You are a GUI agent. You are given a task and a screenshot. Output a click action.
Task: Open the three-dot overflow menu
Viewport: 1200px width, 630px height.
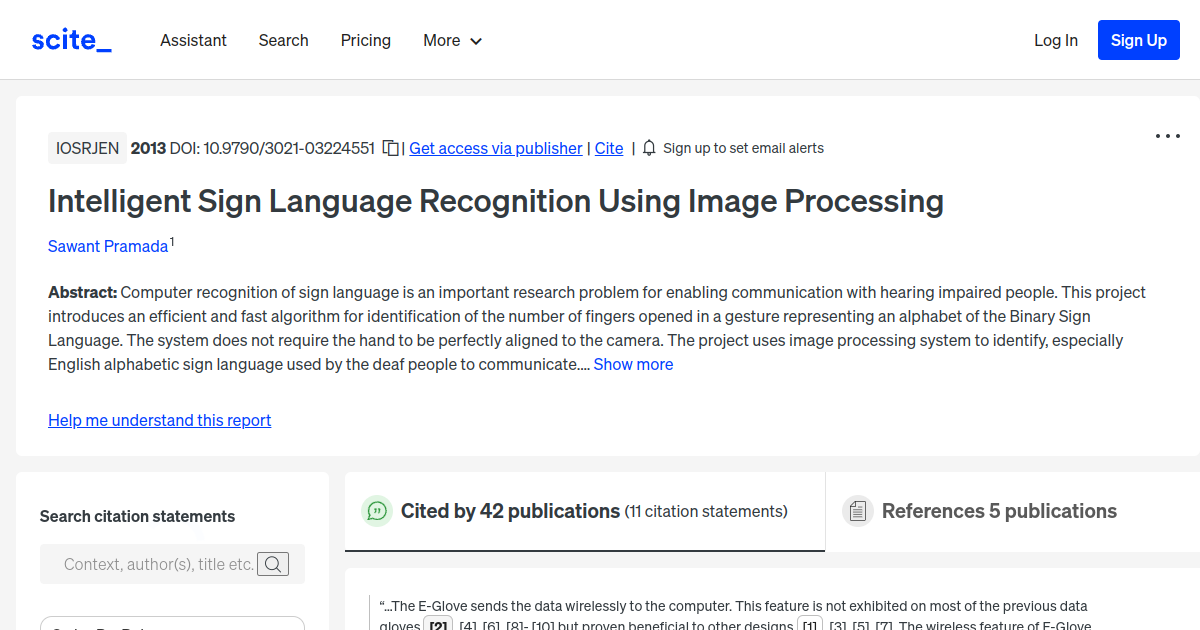[x=1167, y=136]
